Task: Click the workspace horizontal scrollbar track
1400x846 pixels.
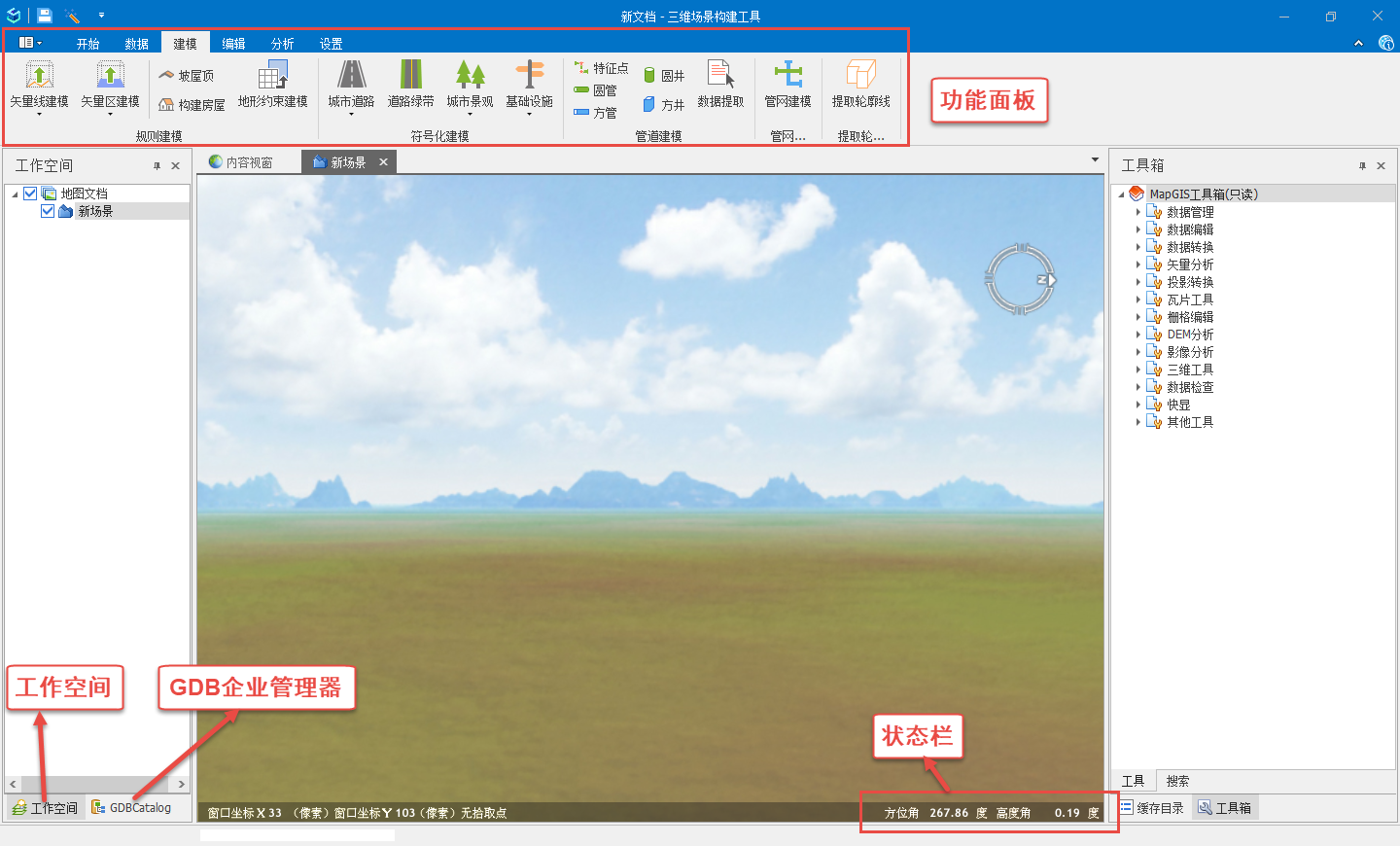Action: tap(97, 784)
